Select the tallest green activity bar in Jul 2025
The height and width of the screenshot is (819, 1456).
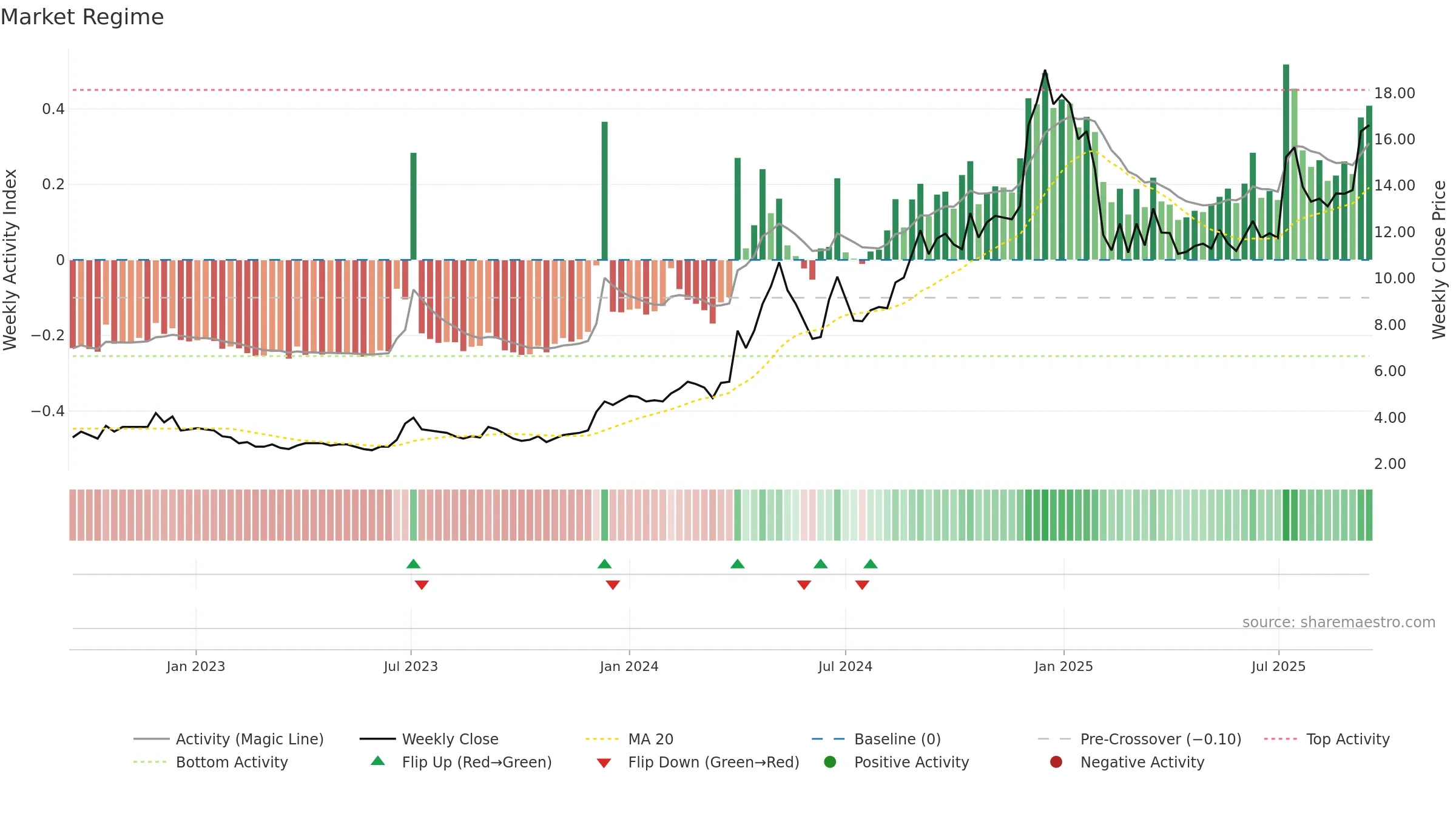[x=1286, y=162]
